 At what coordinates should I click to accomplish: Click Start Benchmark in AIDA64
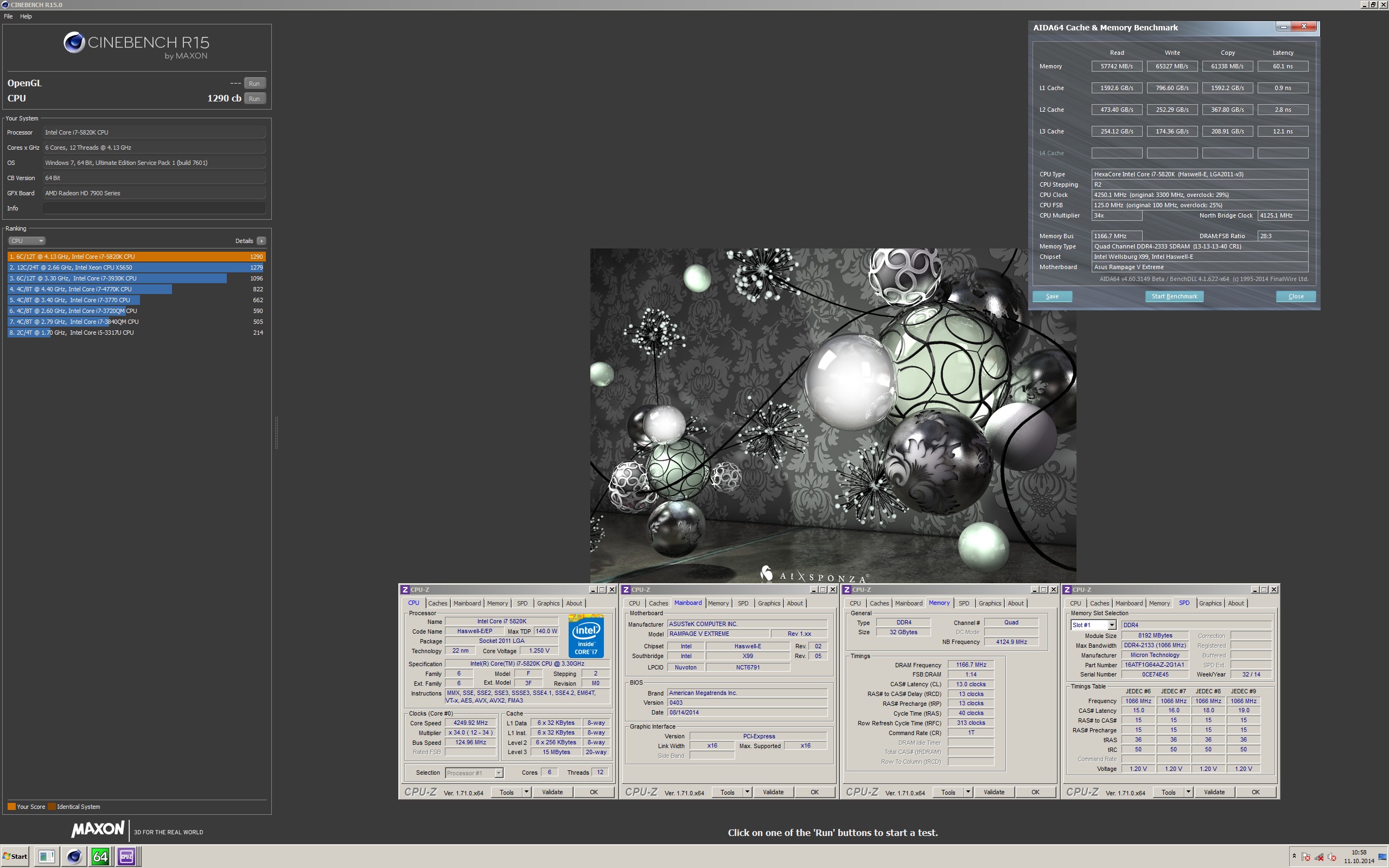pos(1174,297)
